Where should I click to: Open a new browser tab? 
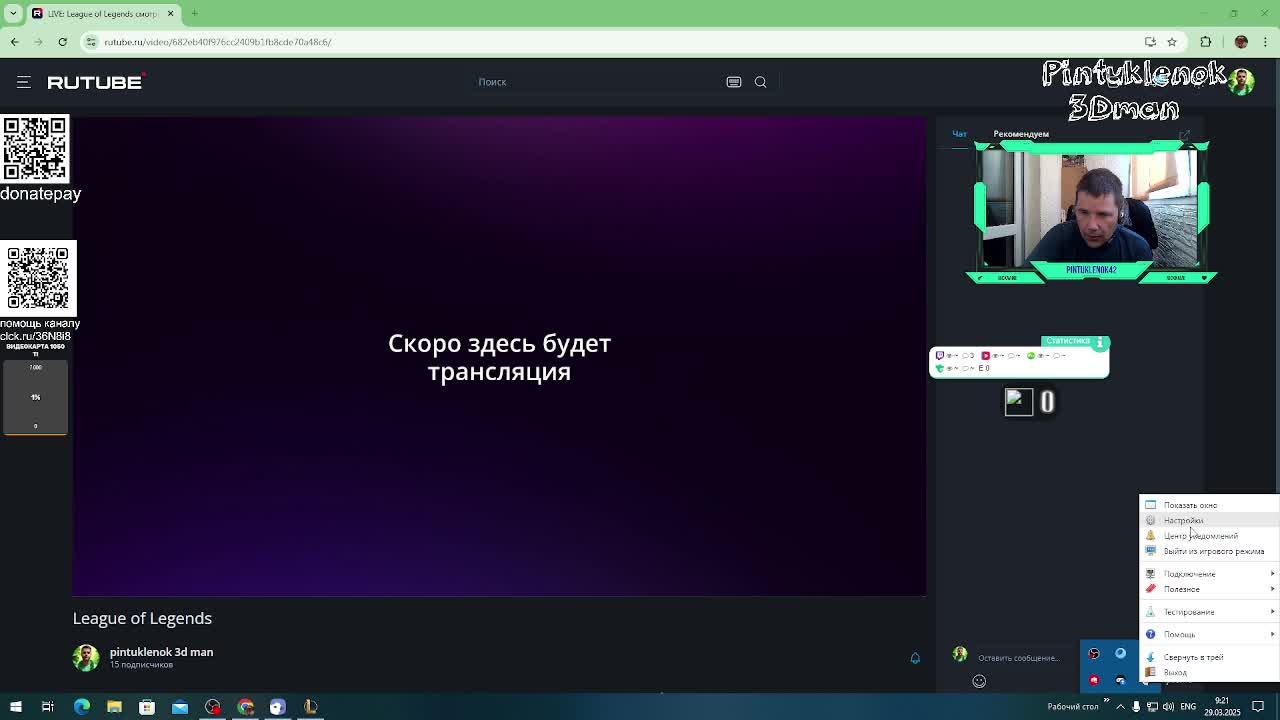[195, 14]
